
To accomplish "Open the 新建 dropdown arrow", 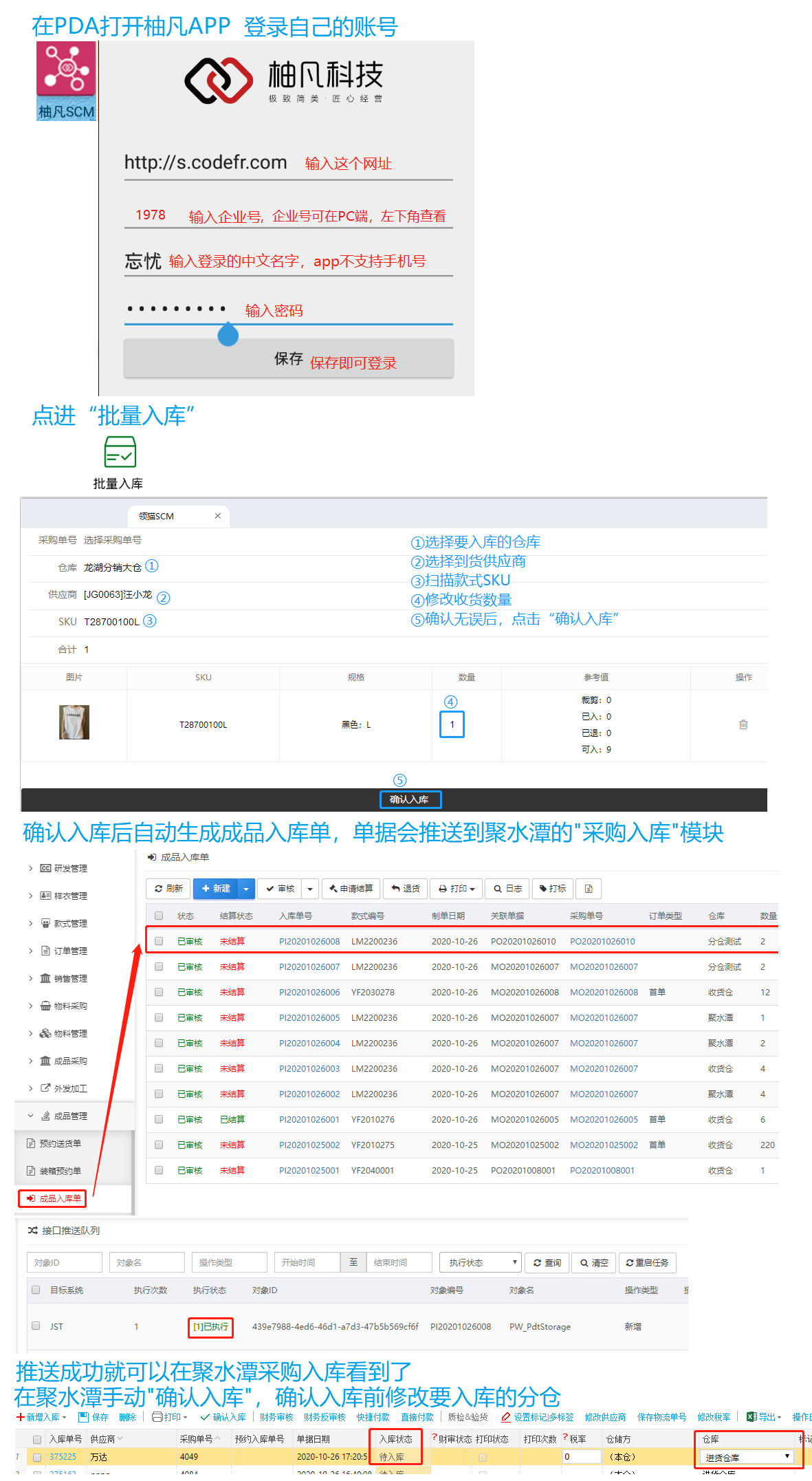I will tap(246, 889).
